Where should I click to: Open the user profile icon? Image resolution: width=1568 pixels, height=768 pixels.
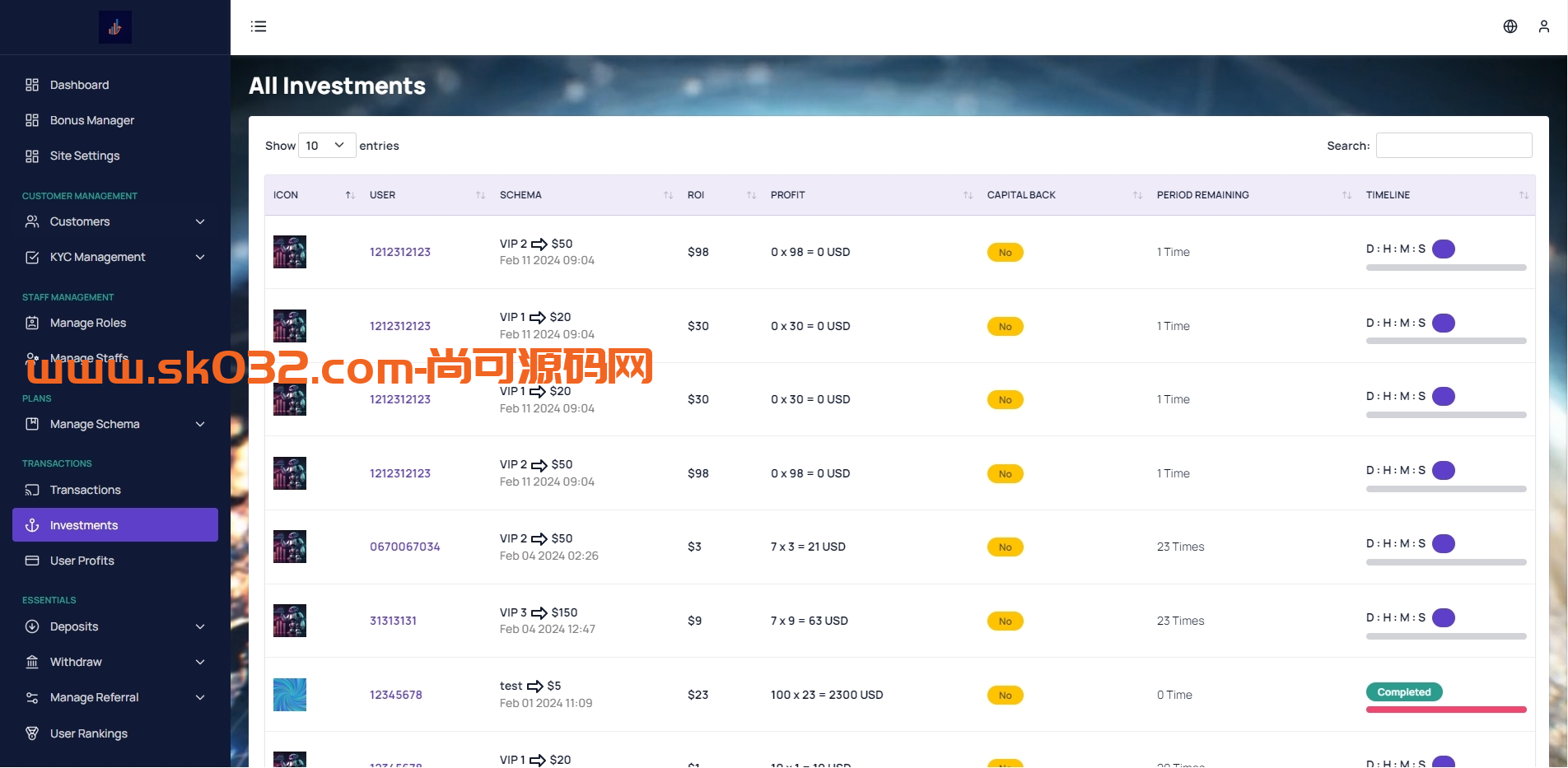(1544, 26)
